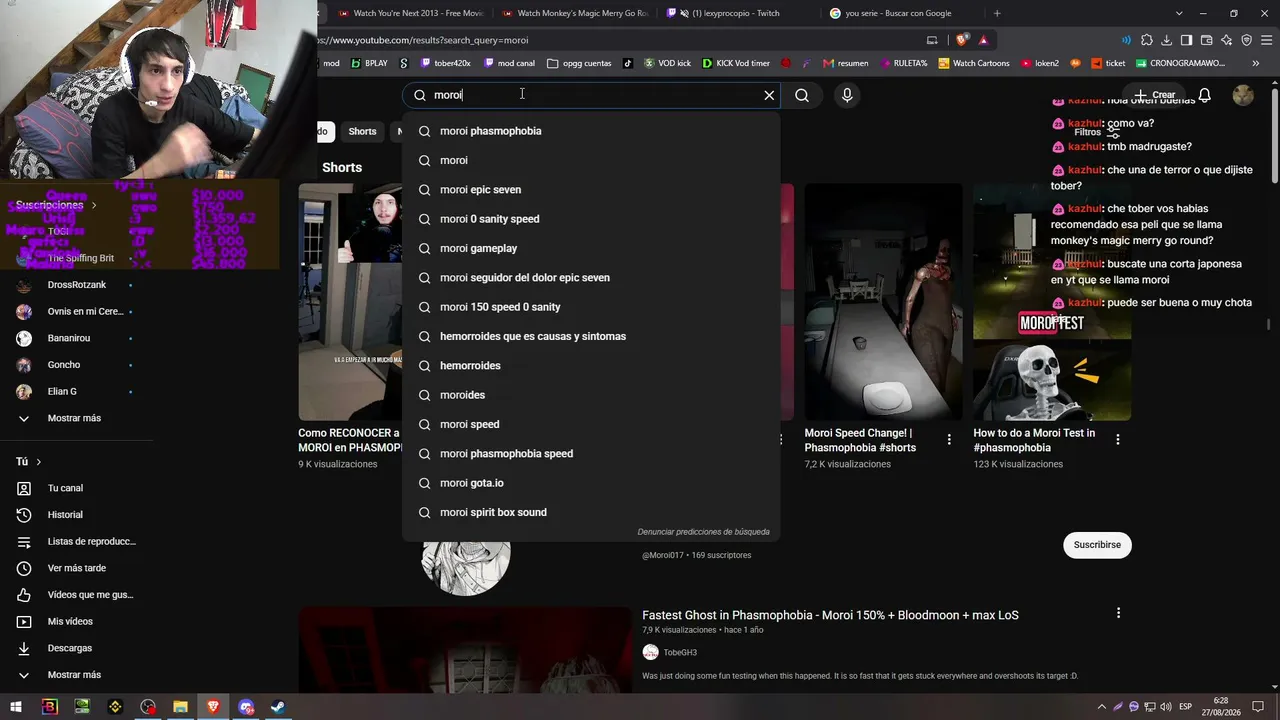Open the "Watch Cartoons" bookmark
Viewport: 1280px width, 720px height.
point(973,63)
